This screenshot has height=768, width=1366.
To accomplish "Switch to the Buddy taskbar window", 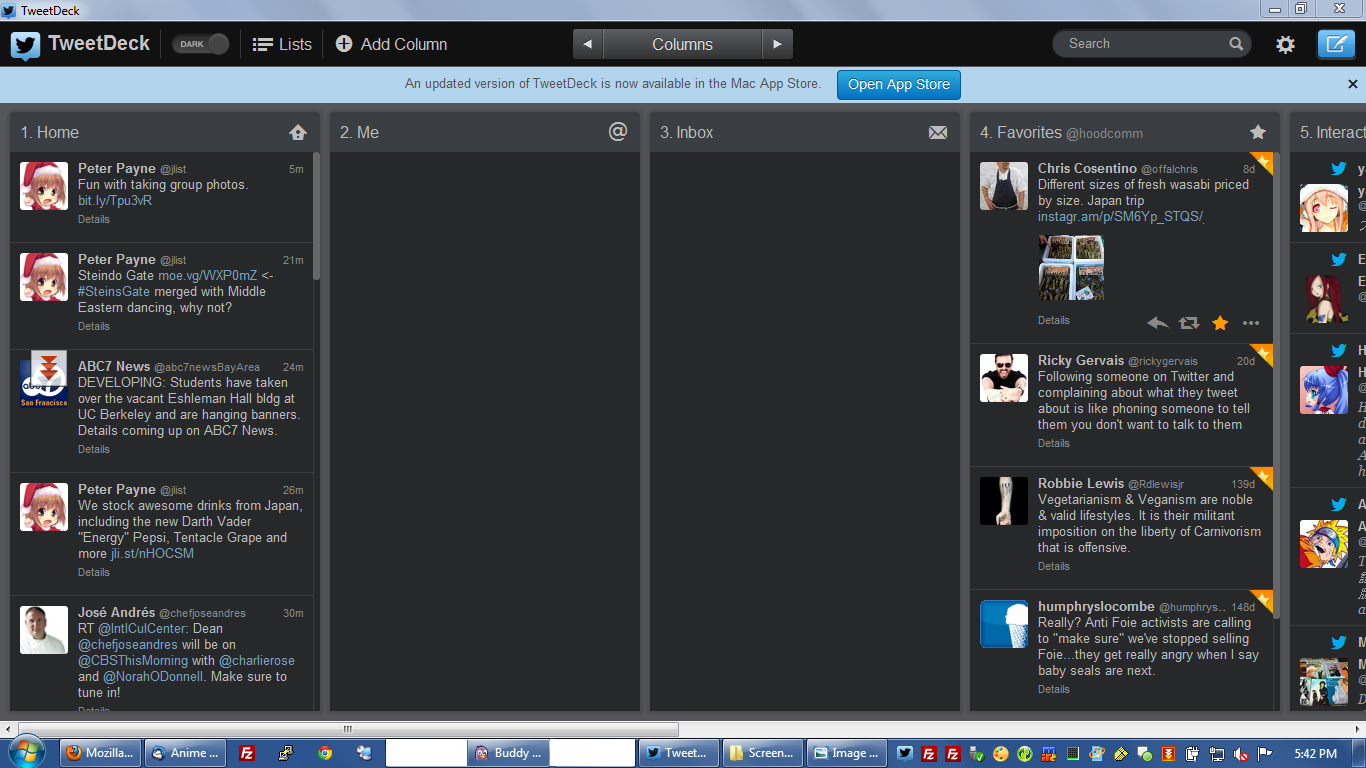I will 508,753.
